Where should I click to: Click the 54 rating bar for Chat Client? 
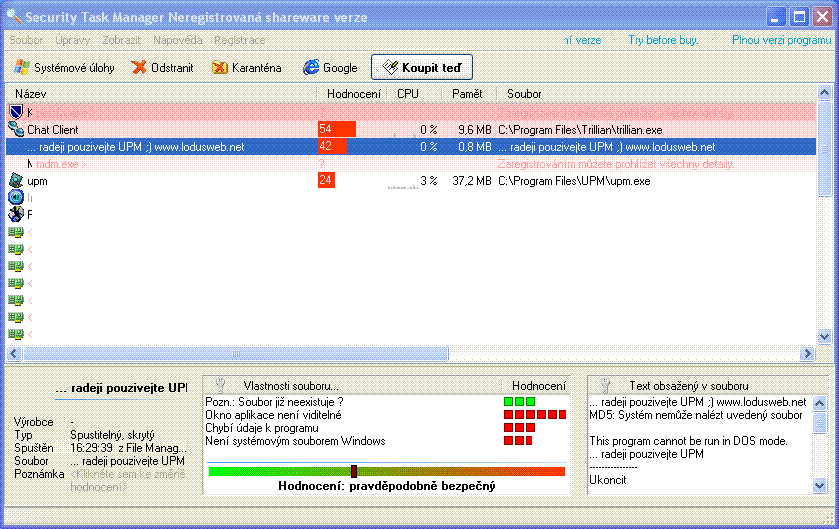[x=337, y=129]
